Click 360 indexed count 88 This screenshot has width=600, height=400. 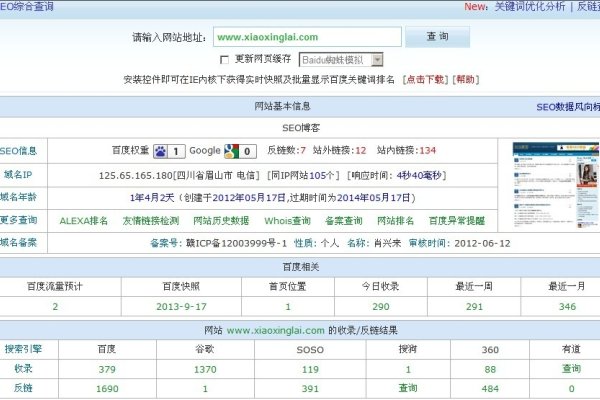490,369
